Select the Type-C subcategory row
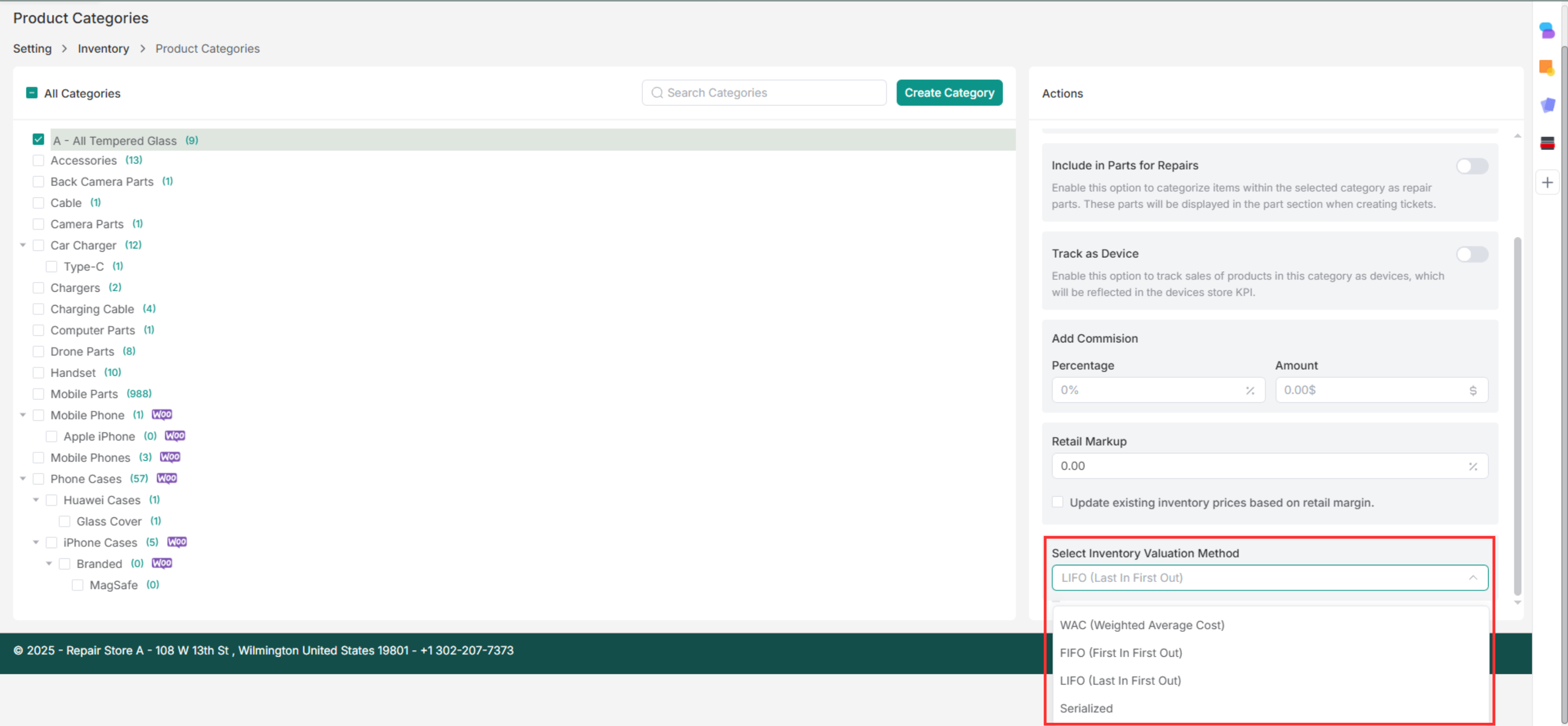The height and width of the screenshot is (726, 1568). click(84, 267)
